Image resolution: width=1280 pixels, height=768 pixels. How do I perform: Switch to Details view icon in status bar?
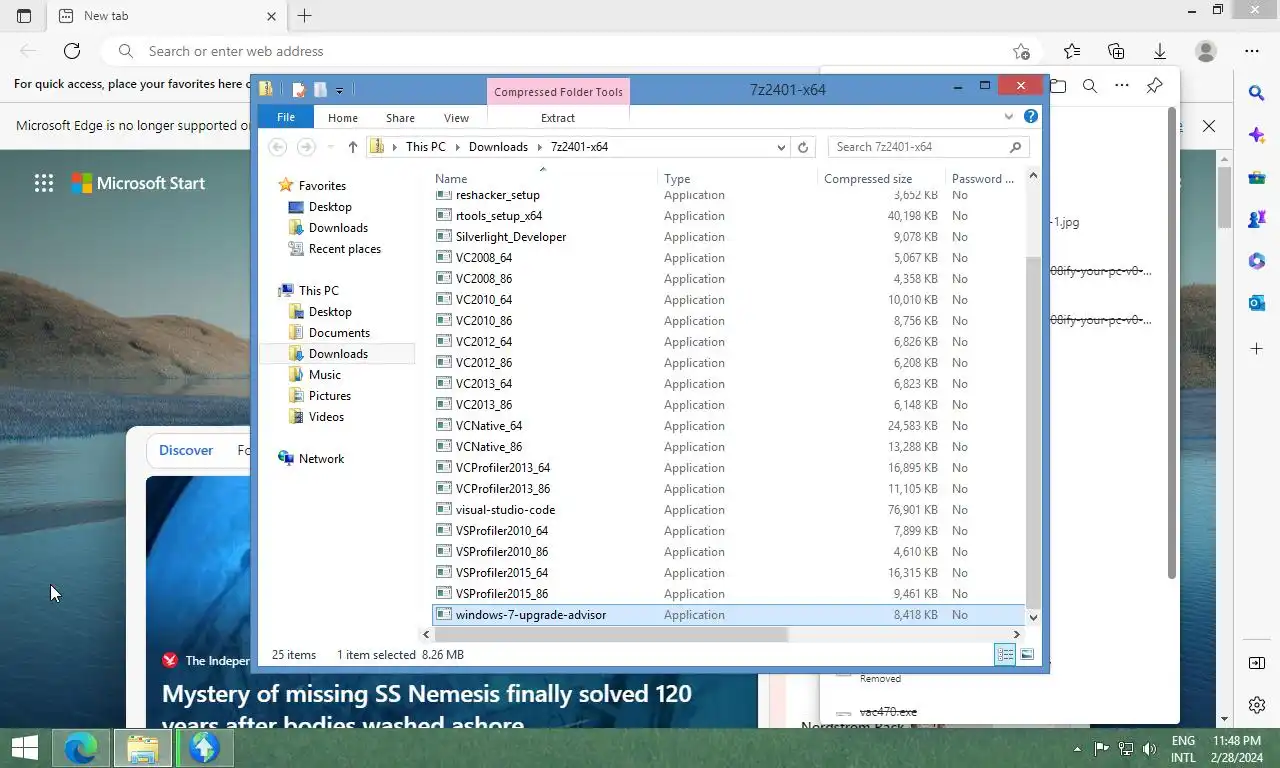(1005, 654)
